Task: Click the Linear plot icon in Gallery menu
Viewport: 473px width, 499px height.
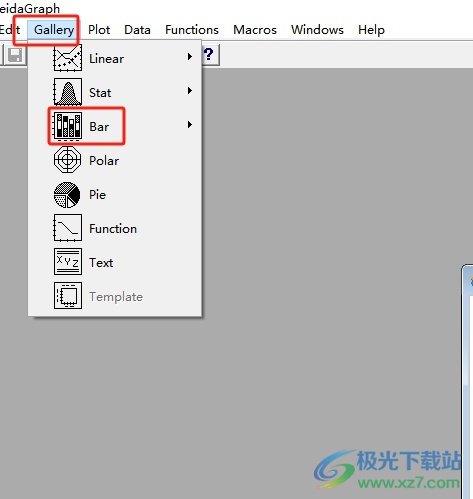Action: (68, 58)
